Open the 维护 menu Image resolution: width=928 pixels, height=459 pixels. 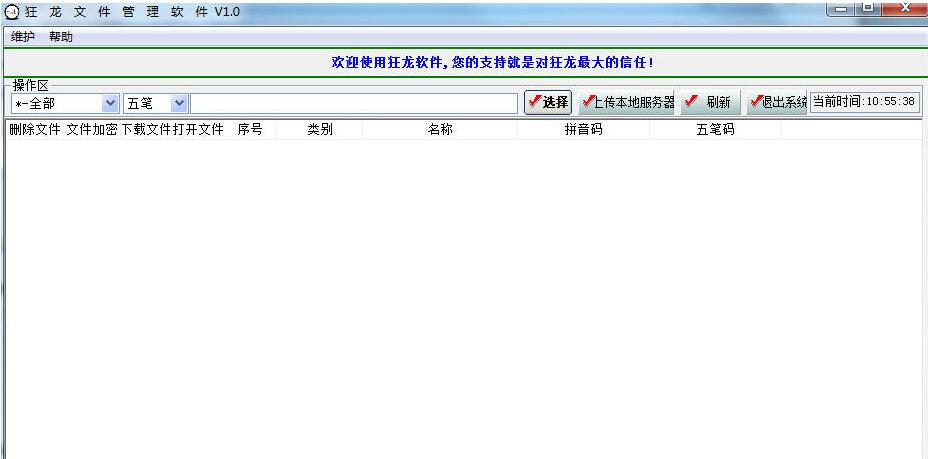pyautogui.click(x=22, y=37)
